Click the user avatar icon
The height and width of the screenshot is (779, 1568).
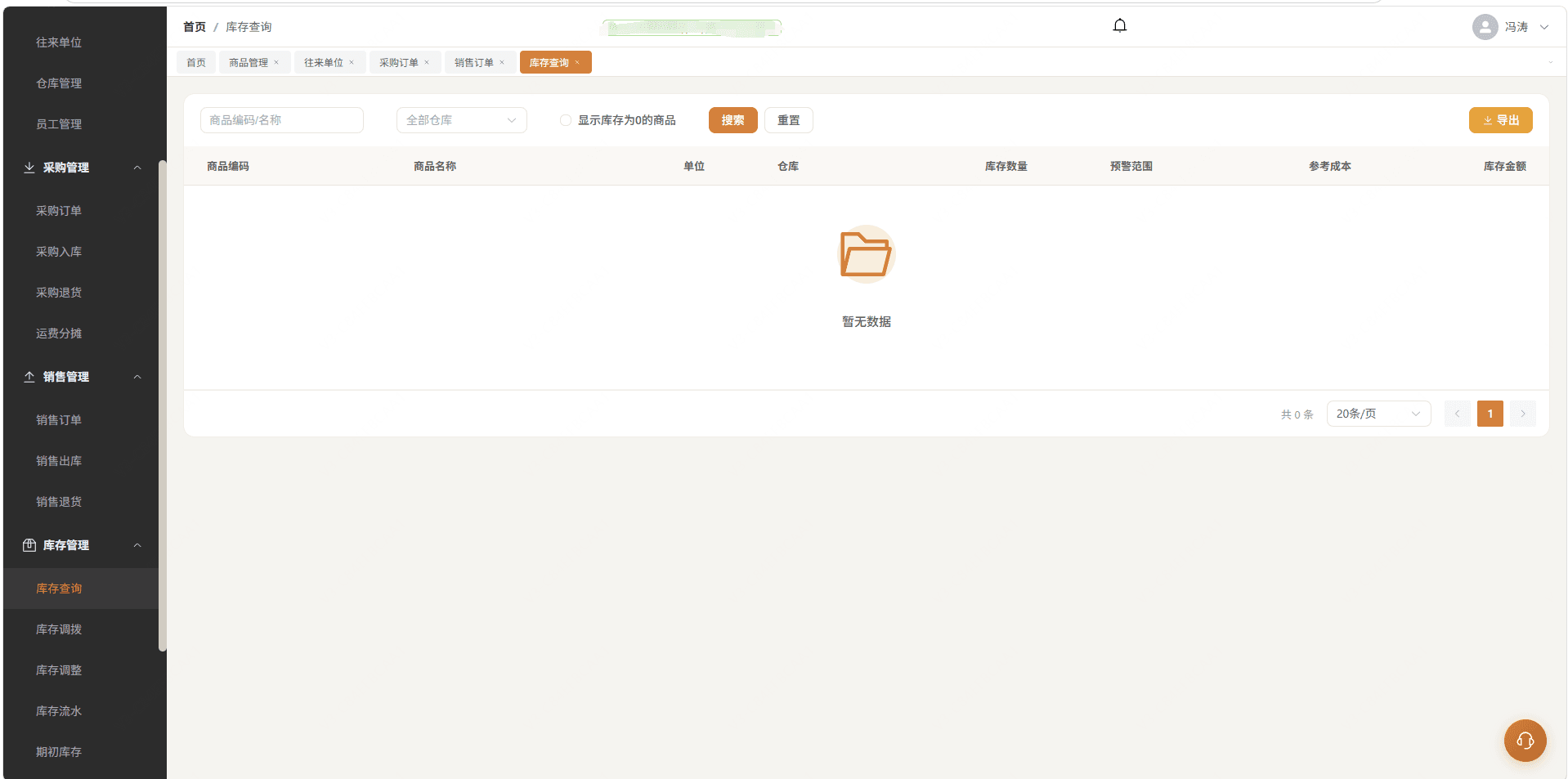[1485, 27]
